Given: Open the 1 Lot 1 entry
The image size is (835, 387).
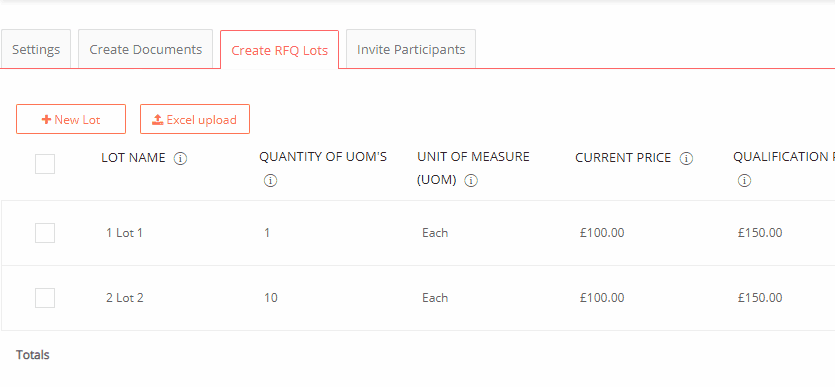Looking at the screenshot, I should (124, 233).
